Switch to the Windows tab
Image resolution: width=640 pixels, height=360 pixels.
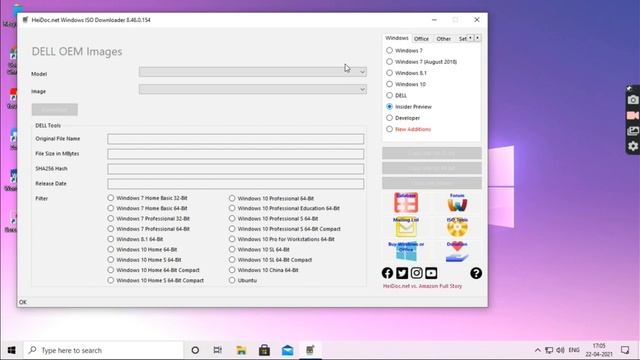click(x=397, y=38)
